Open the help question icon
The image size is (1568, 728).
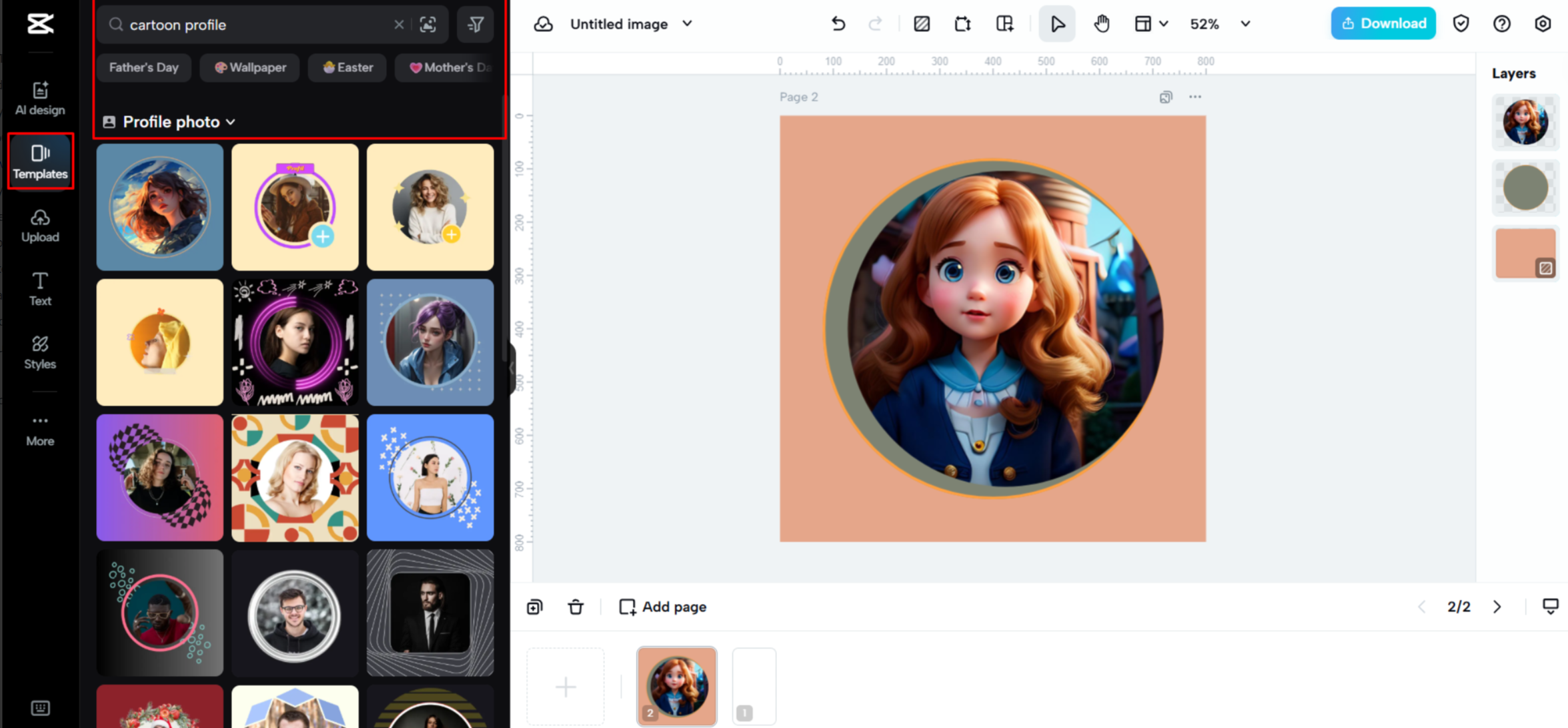coord(1502,24)
